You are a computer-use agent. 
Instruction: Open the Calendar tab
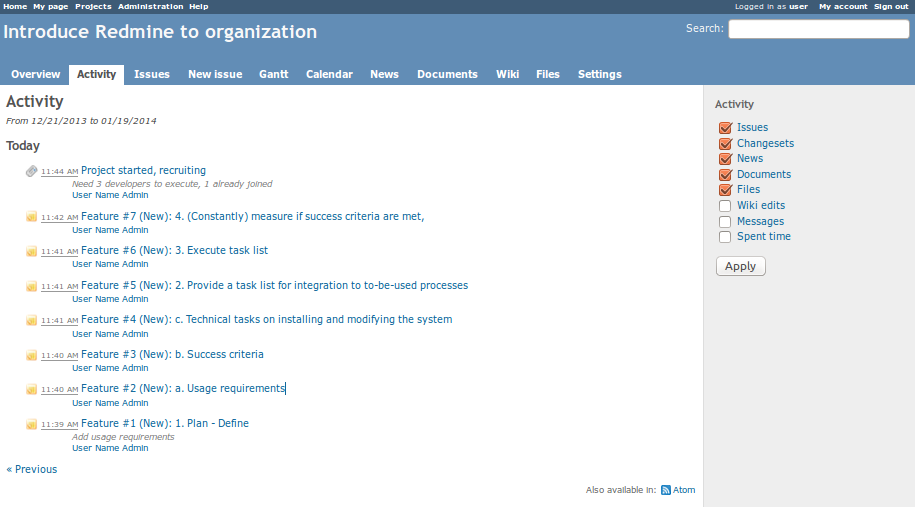[x=329, y=74]
